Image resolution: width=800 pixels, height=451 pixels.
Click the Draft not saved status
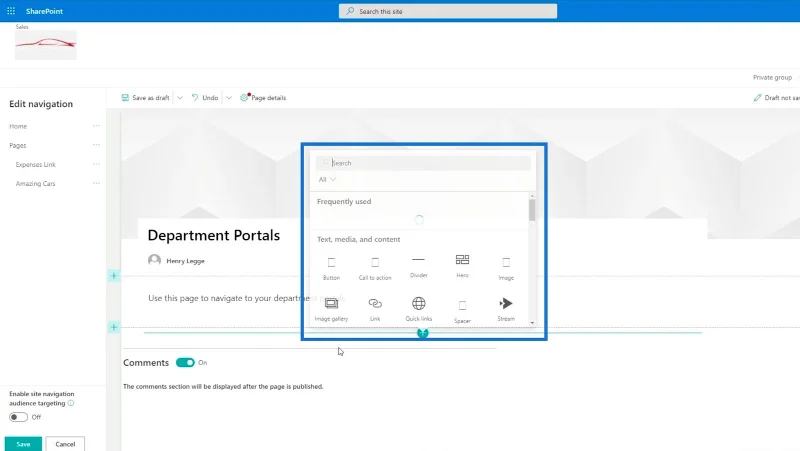pos(777,97)
